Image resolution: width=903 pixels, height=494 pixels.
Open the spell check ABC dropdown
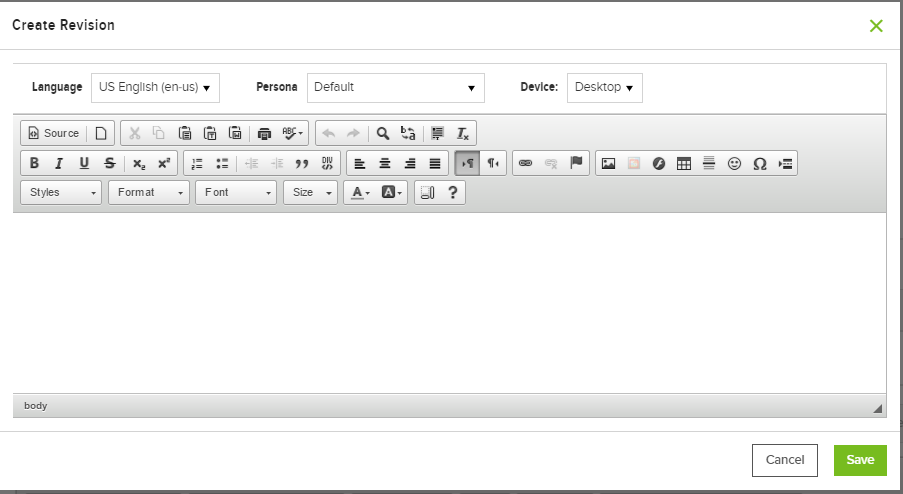tap(293, 133)
